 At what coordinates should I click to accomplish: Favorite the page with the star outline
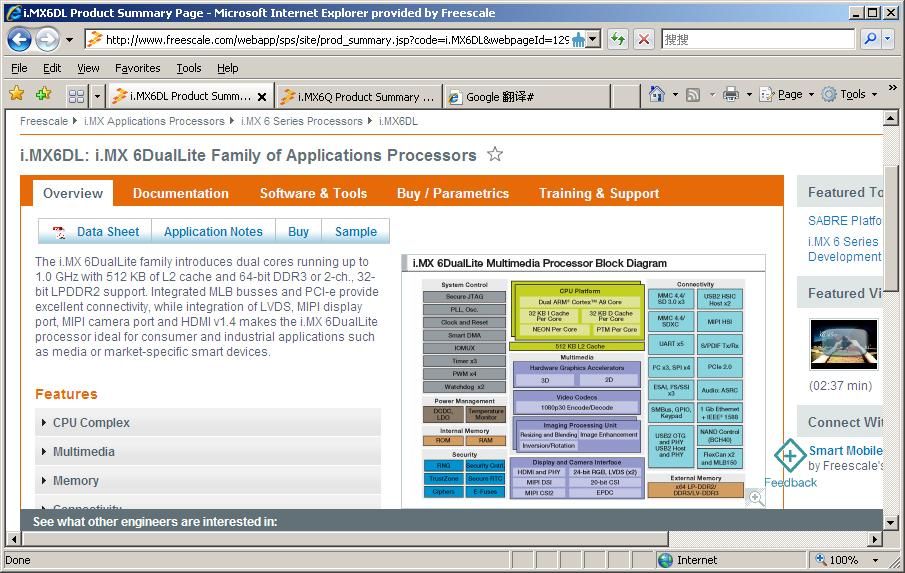coord(495,154)
